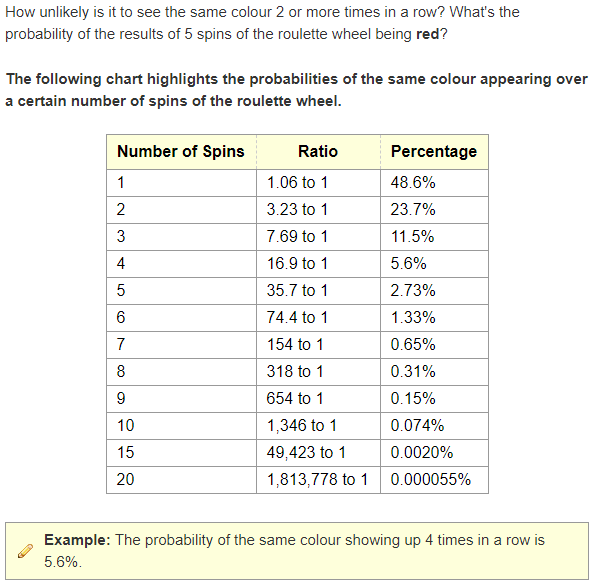Click the row for 20 spins
Screen dimensions: 597x587
tap(297, 480)
